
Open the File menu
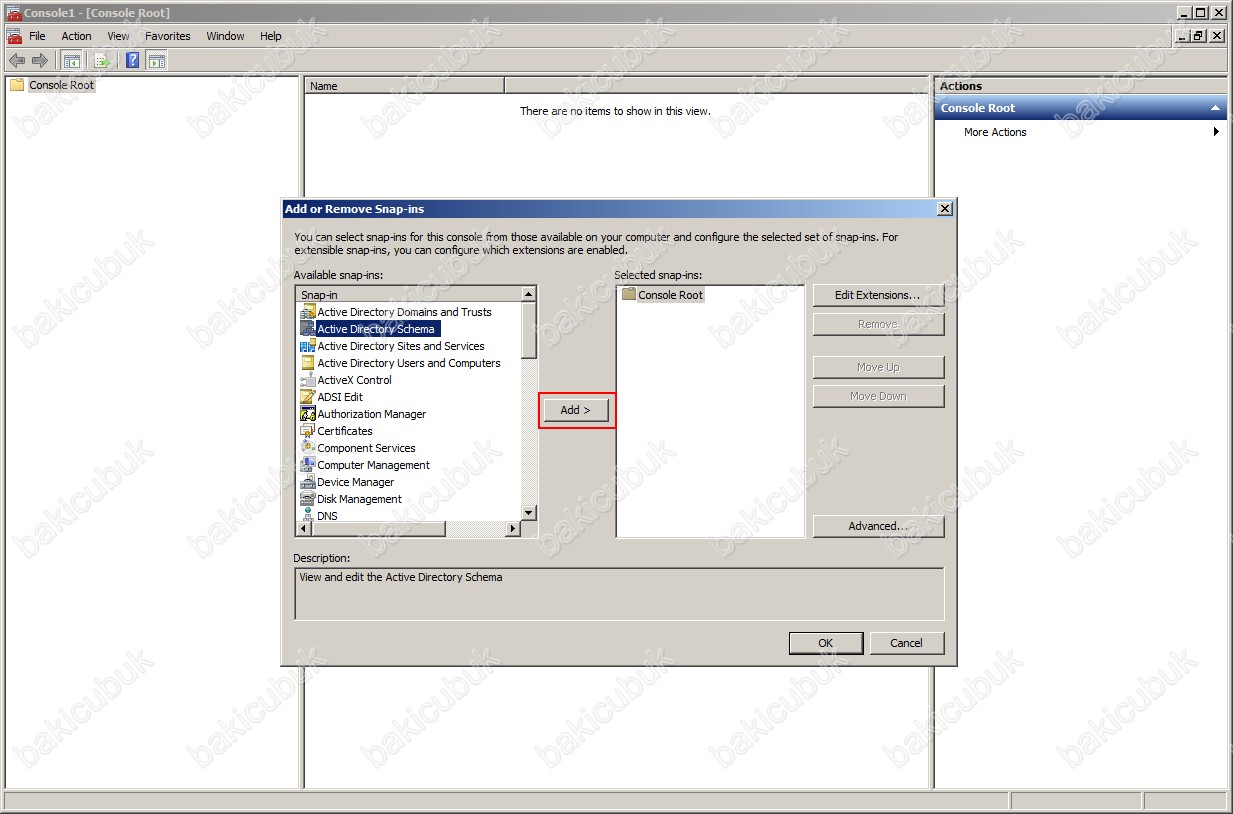coord(38,36)
